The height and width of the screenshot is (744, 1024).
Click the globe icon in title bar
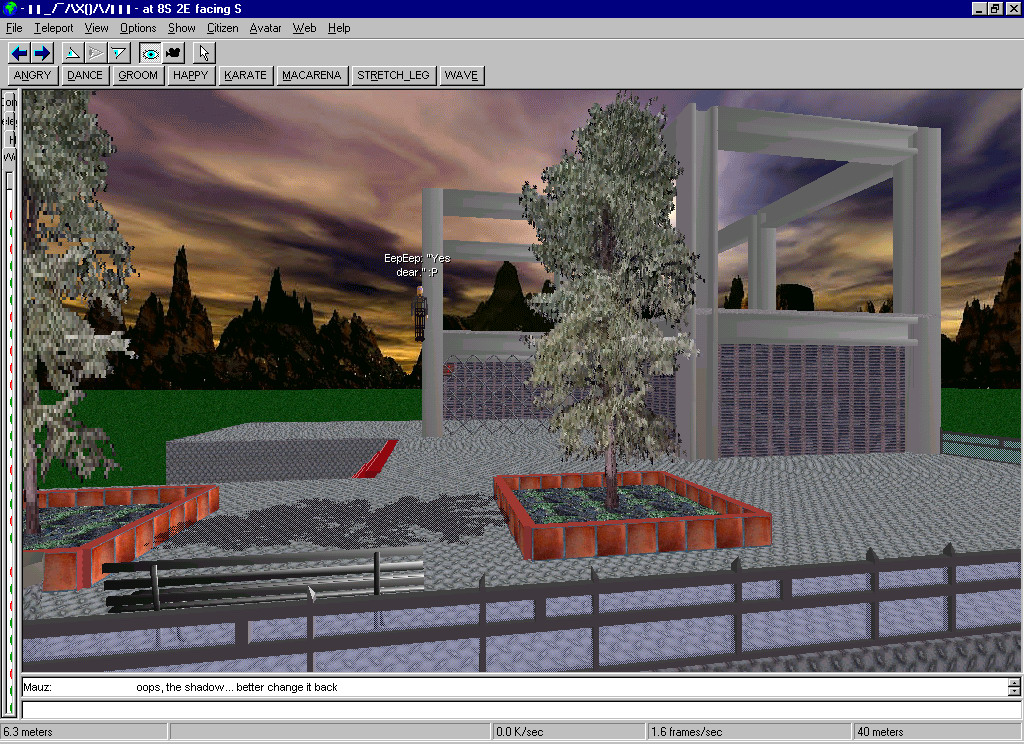tap(9, 8)
